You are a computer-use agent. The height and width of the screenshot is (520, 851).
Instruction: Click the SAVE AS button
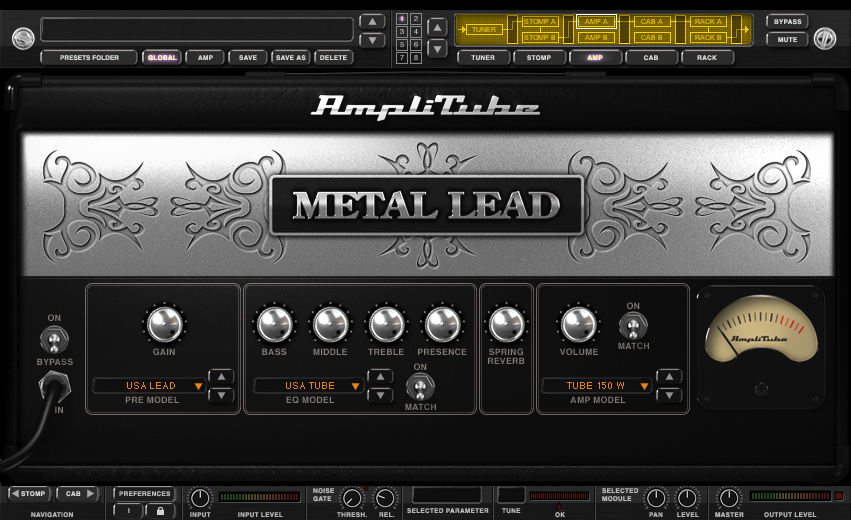(x=291, y=58)
